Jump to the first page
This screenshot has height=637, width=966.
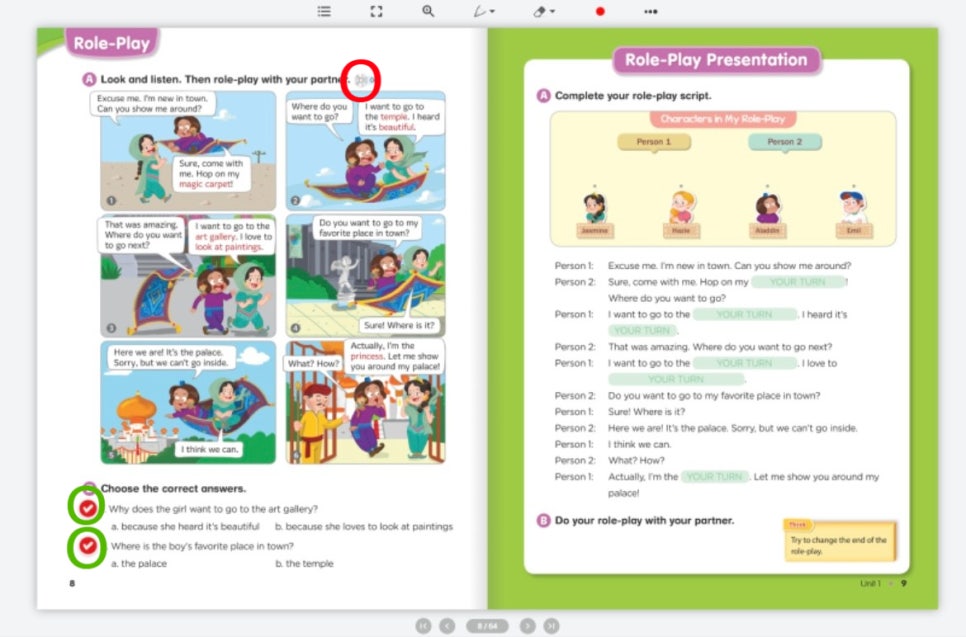(423, 626)
